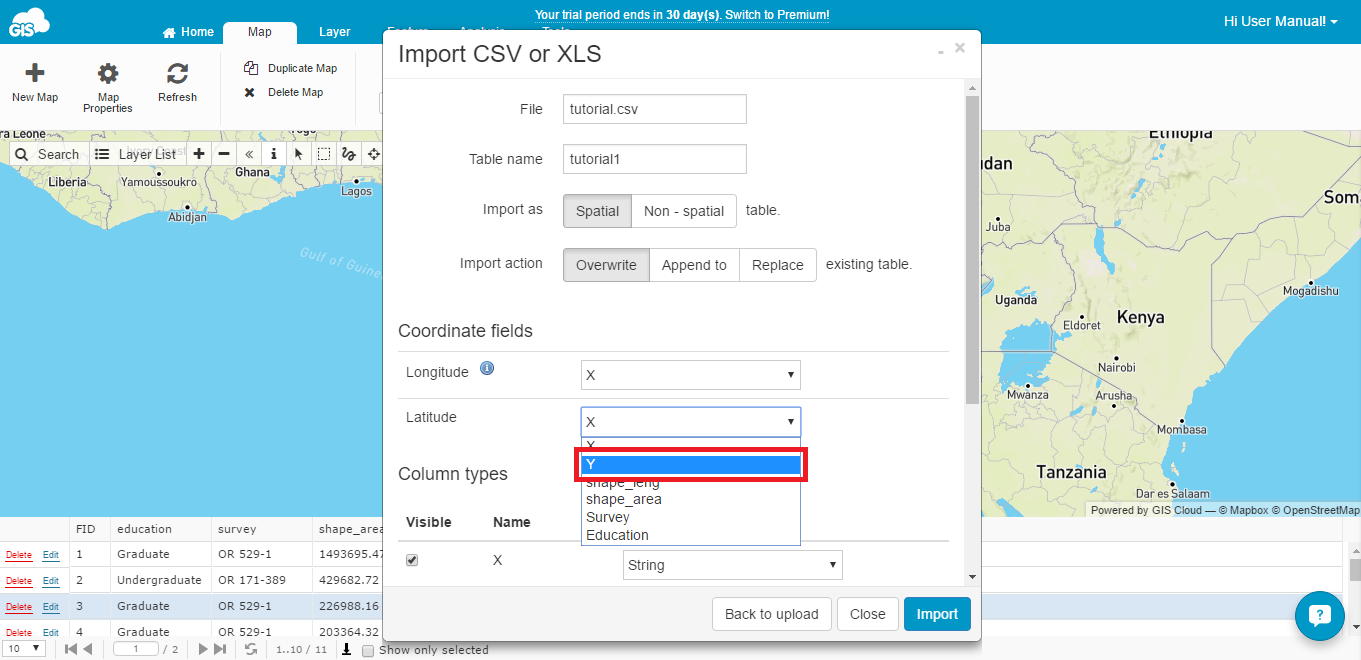Image resolution: width=1361 pixels, height=660 pixels.
Task: Open the Longitude field dropdown
Action: tap(690, 374)
